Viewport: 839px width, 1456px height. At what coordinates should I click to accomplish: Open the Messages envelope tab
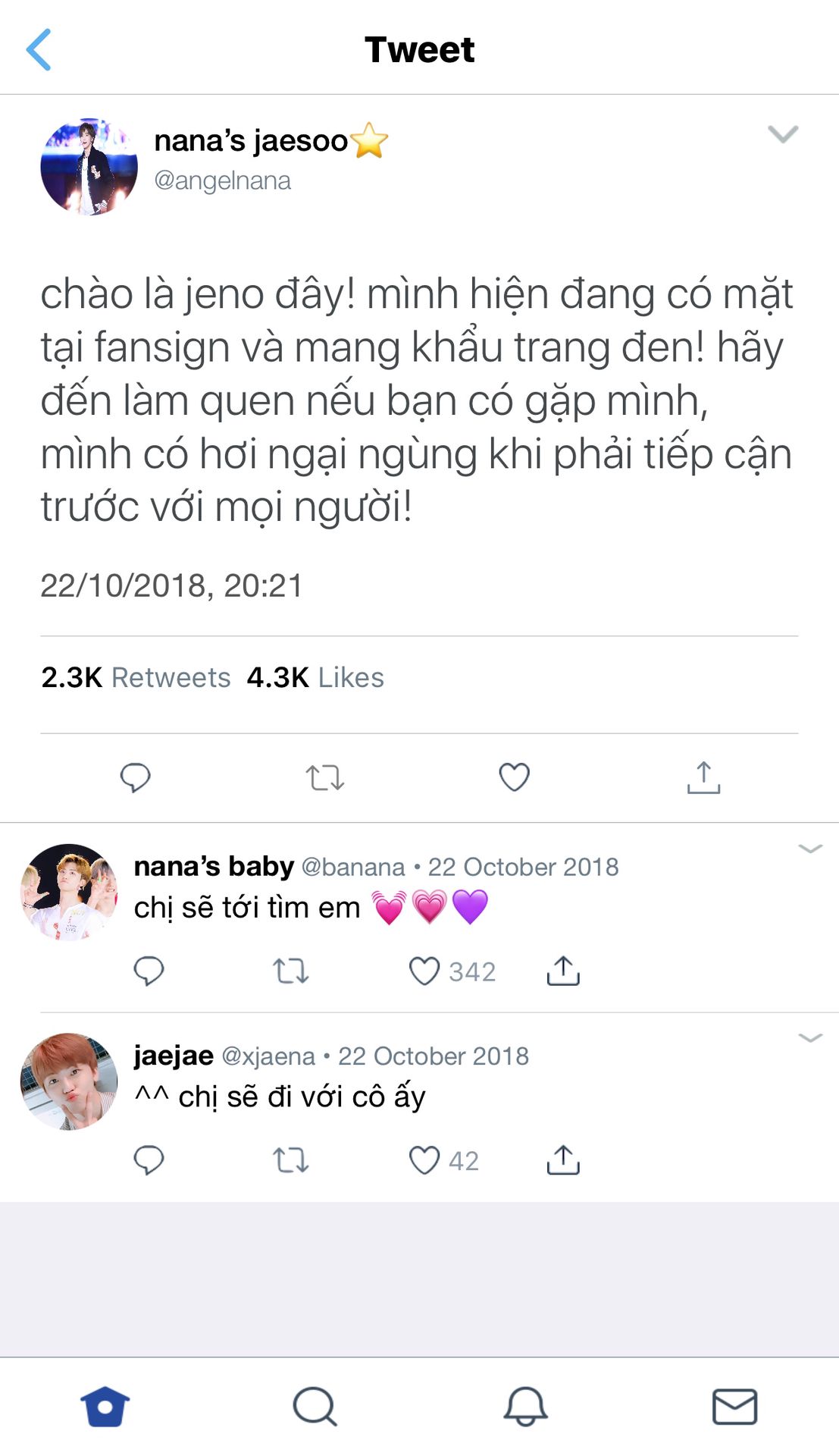click(x=735, y=1407)
